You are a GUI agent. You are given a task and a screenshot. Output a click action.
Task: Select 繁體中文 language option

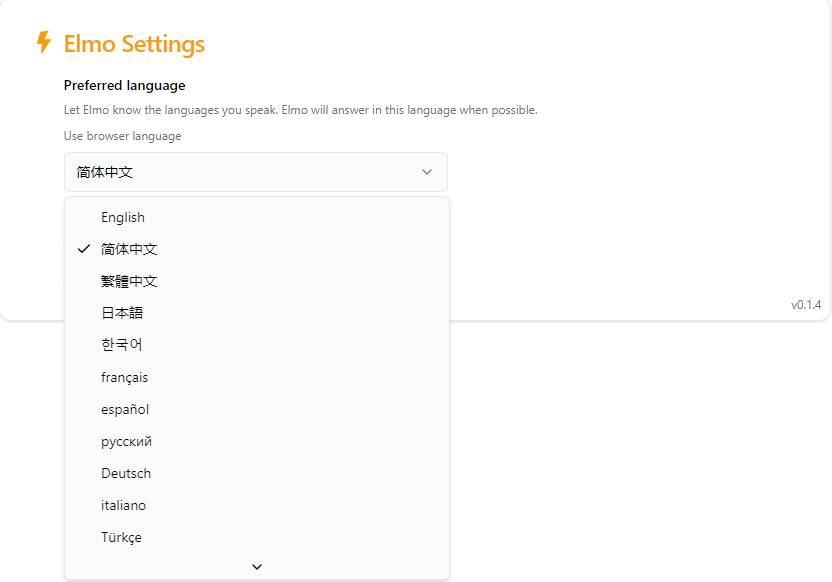(257, 281)
